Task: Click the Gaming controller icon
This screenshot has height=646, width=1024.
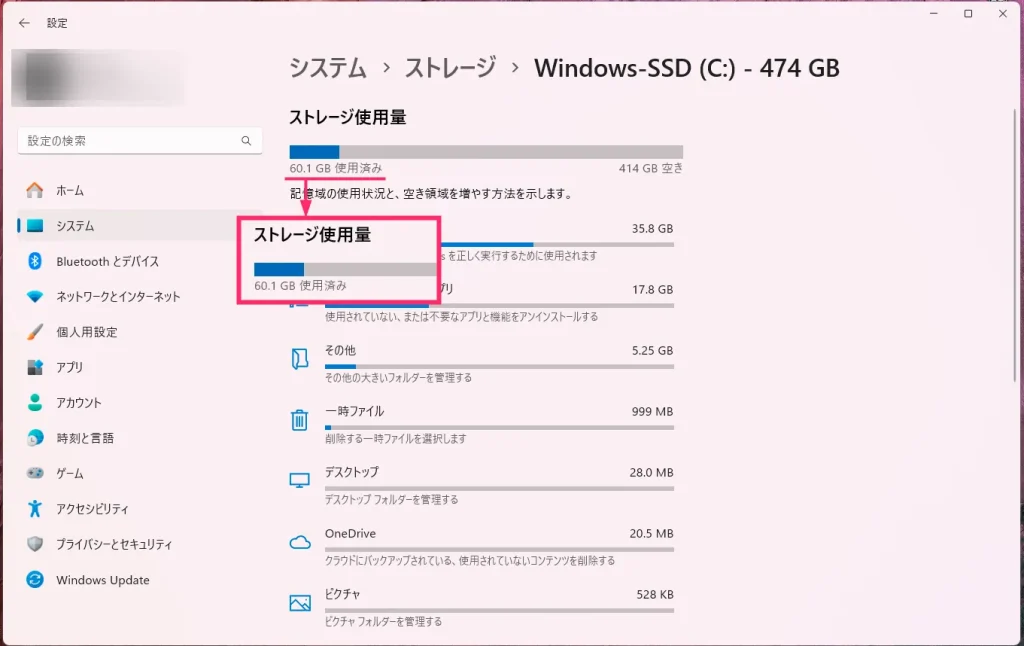Action: pos(35,473)
